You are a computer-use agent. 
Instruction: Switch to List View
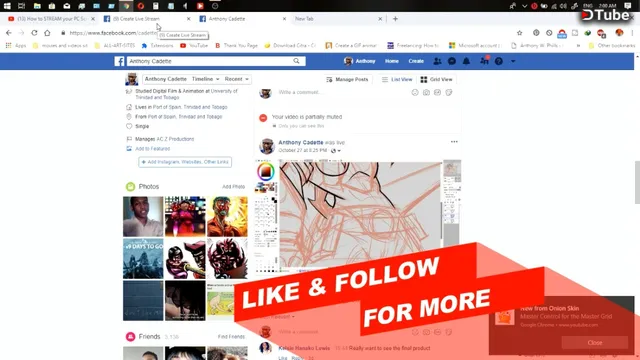(x=397, y=79)
